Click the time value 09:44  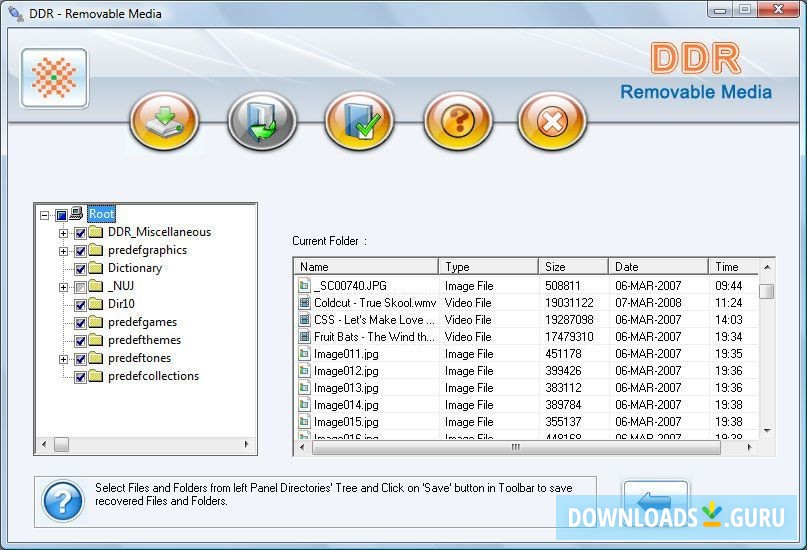pyautogui.click(x=729, y=286)
